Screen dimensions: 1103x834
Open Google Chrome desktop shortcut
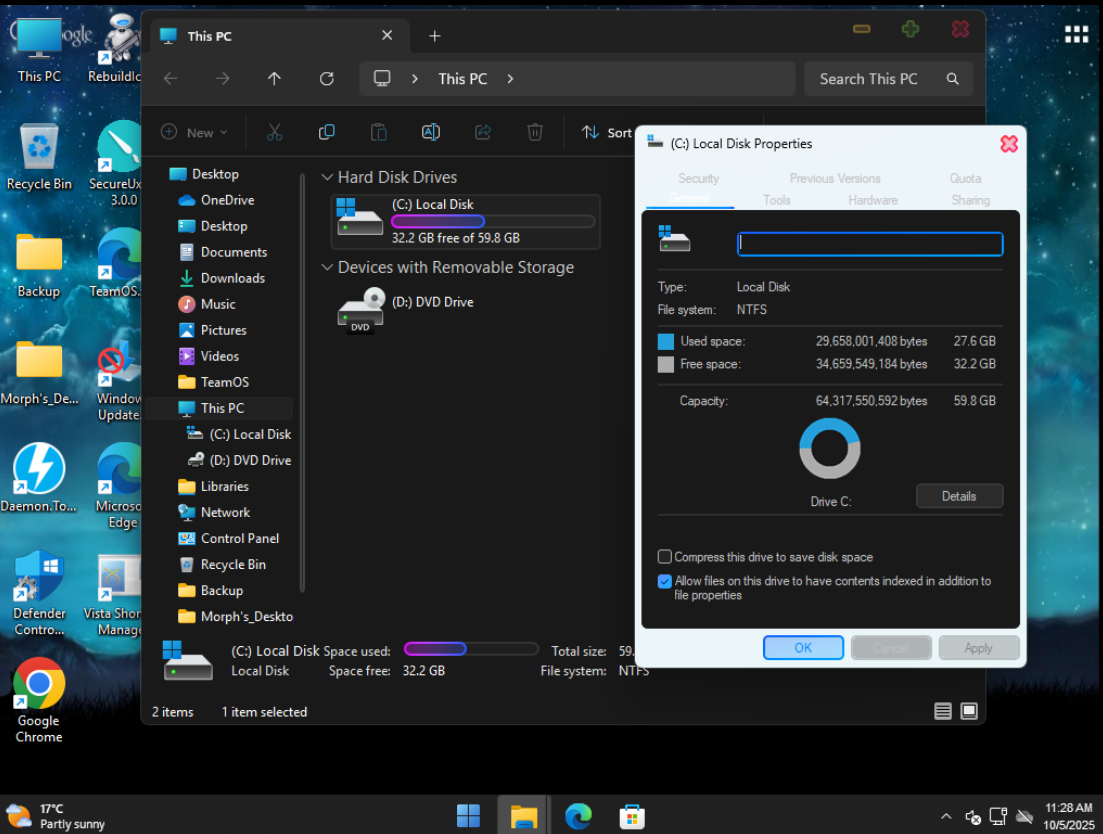(x=39, y=685)
